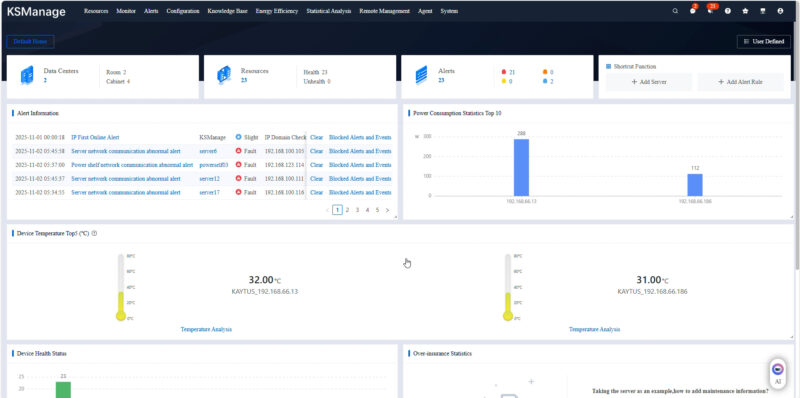Click the help question mark icon
The image size is (800, 398).
click(x=728, y=11)
